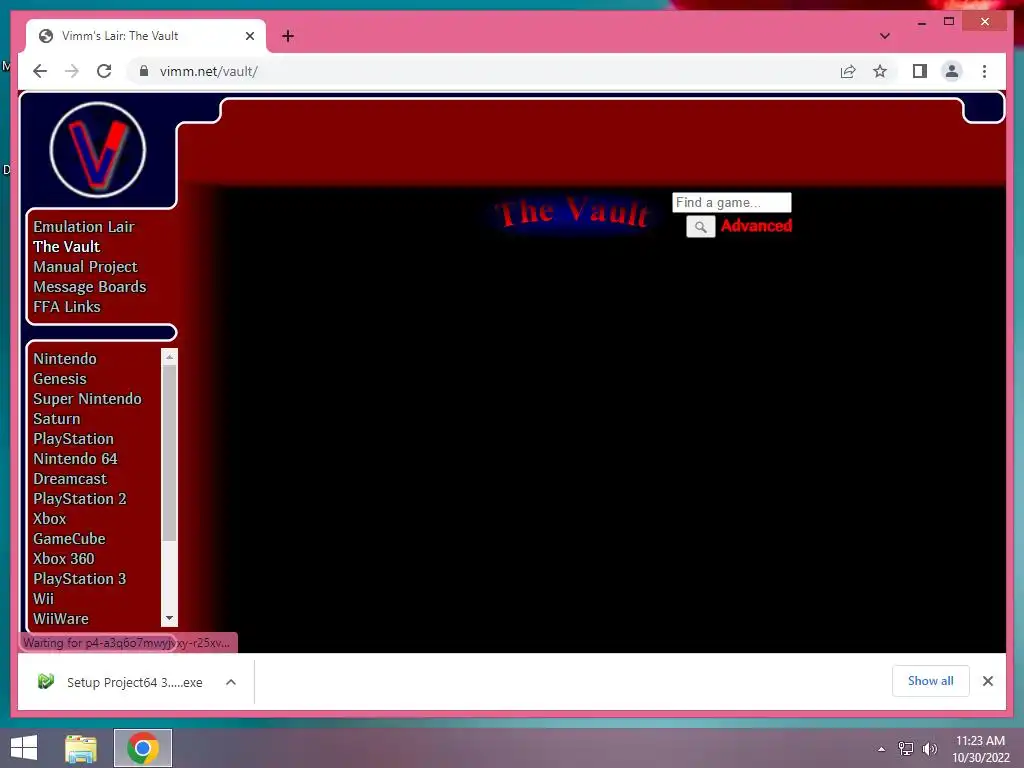
Task: Close the Vimm's Lair tab
Action: (249, 36)
